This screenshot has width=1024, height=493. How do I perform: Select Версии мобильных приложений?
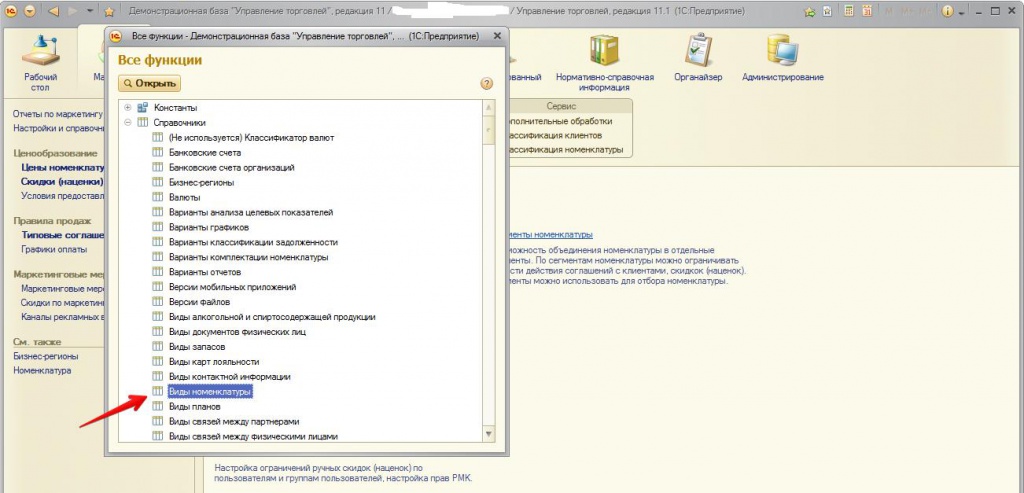click(x=232, y=287)
